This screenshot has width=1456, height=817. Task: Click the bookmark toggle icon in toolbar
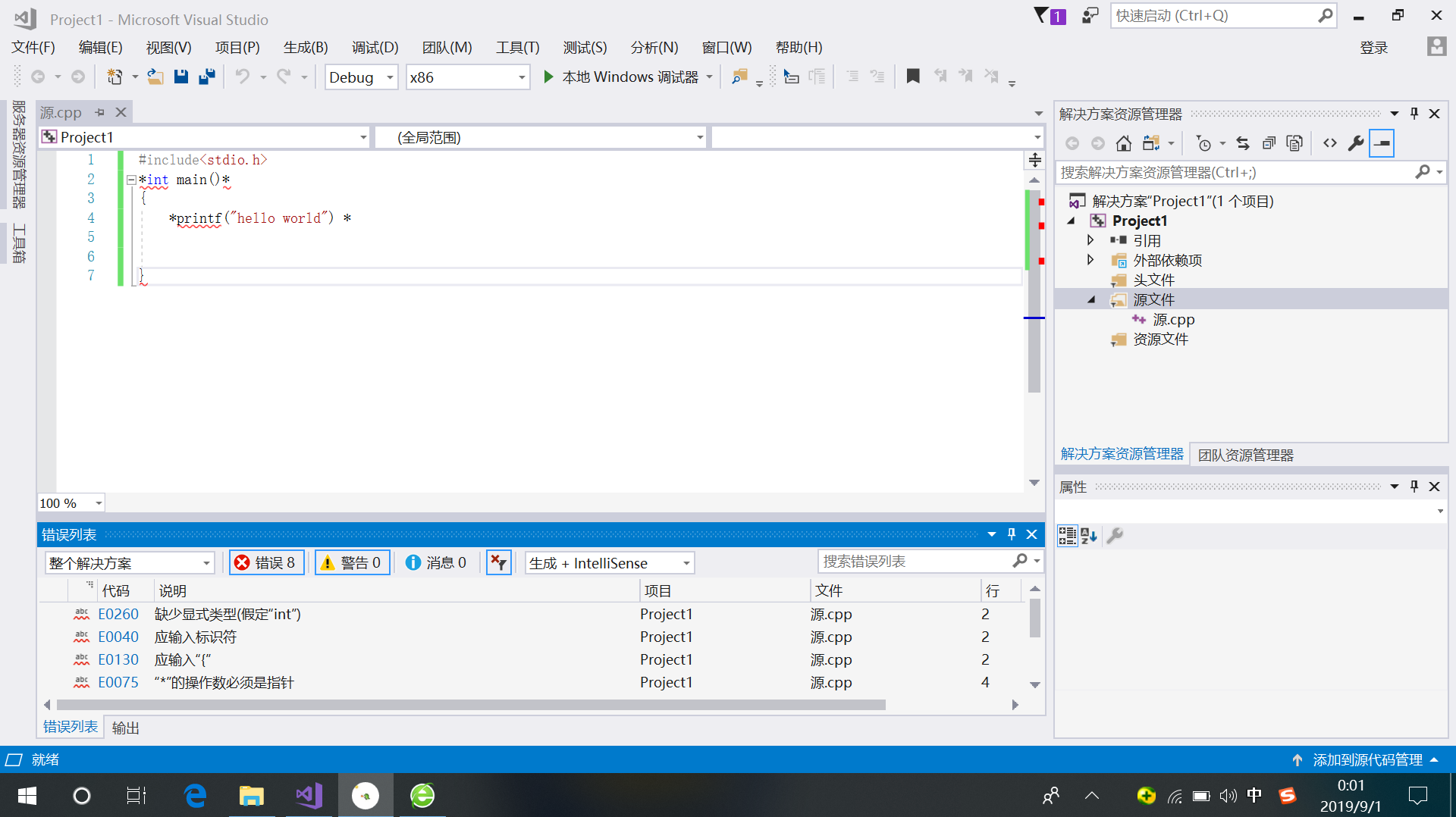point(913,77)
